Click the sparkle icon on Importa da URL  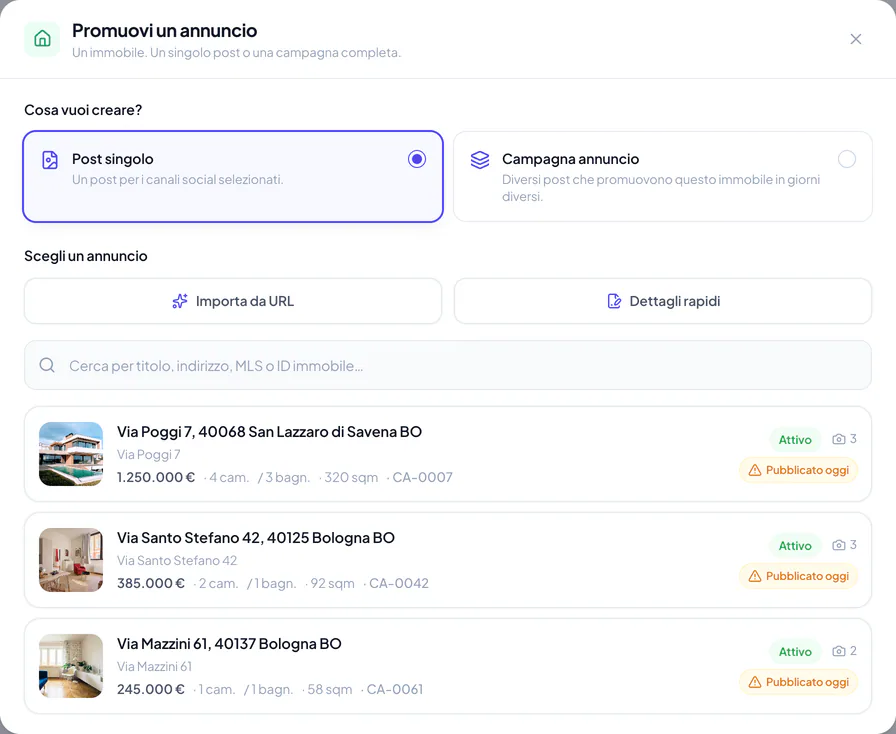[x=180, y=301]
